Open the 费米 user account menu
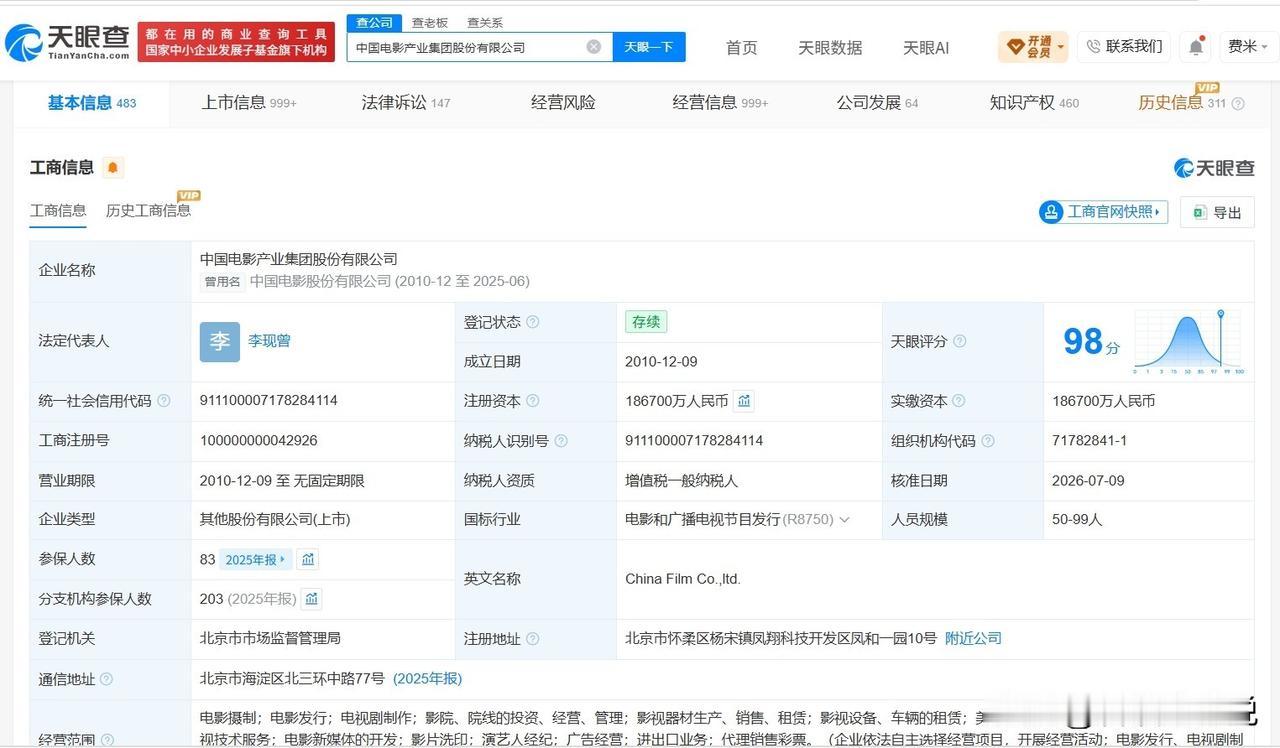 (x=1249, y=47)
